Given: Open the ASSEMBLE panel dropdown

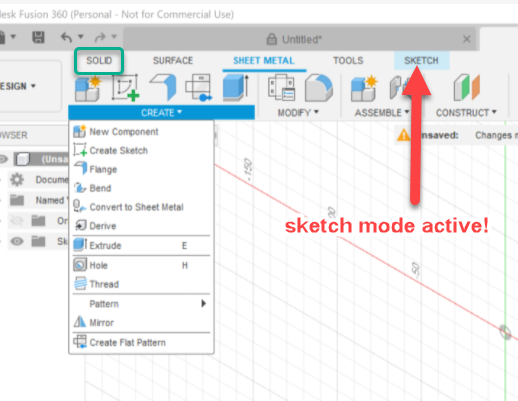Looking at the screenshot, I should (382, 113).
